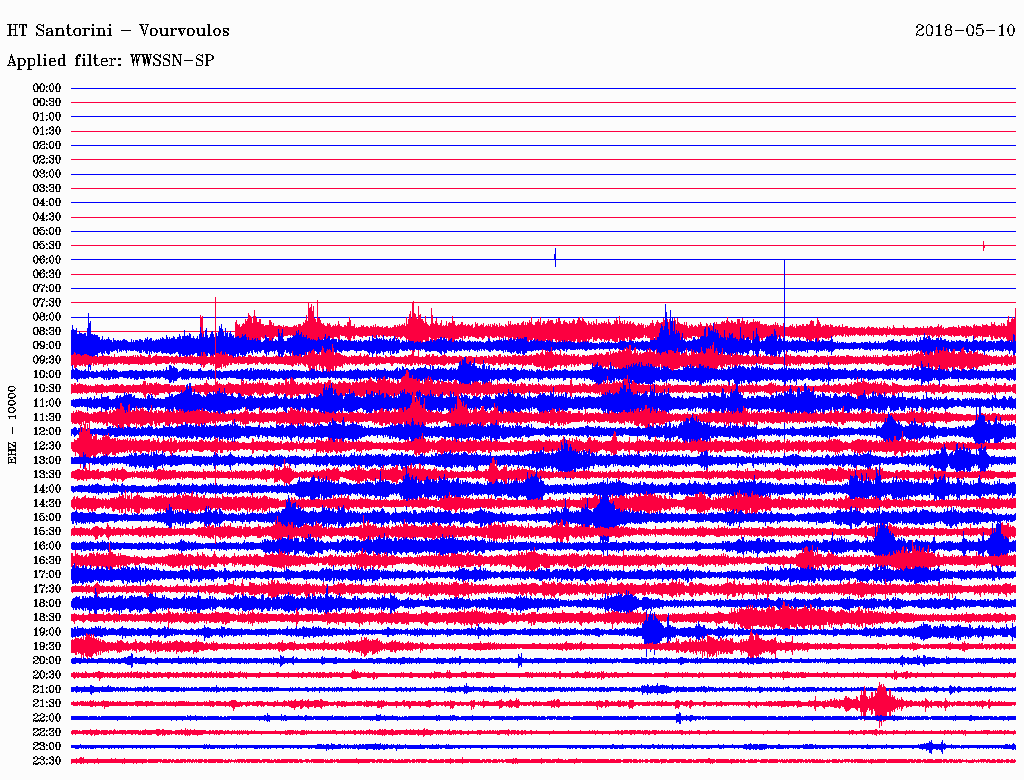Image resolution: width=1024 pixels, height=780 pixels.
Task: Click the short blue spike on the 06:00 trace
Action: (555, 258)
